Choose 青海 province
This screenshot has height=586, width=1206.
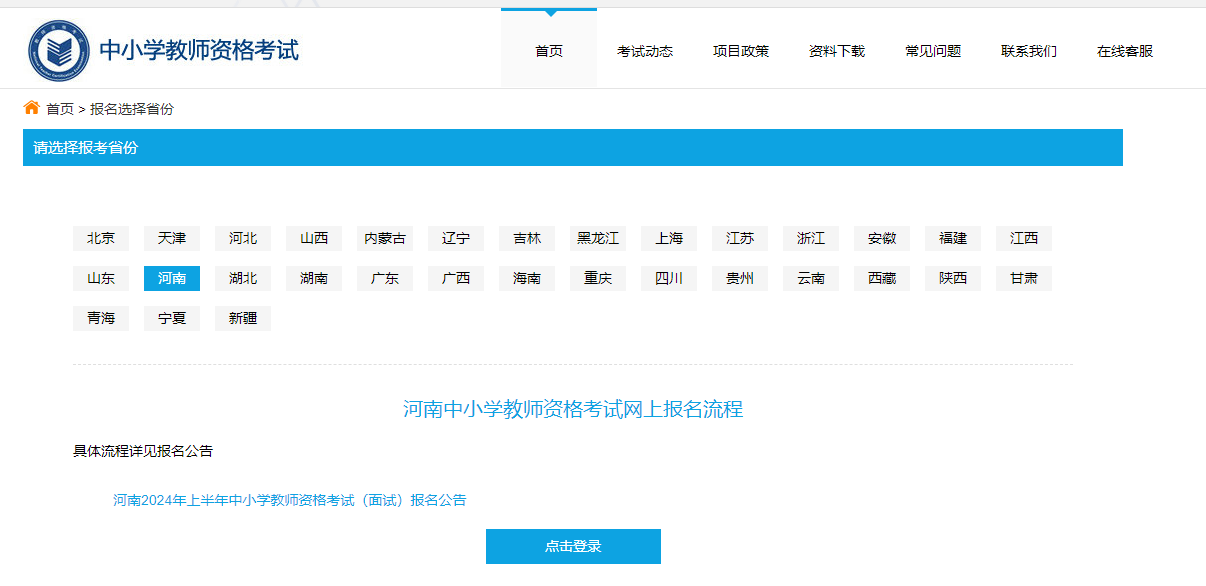pos(101,318)
